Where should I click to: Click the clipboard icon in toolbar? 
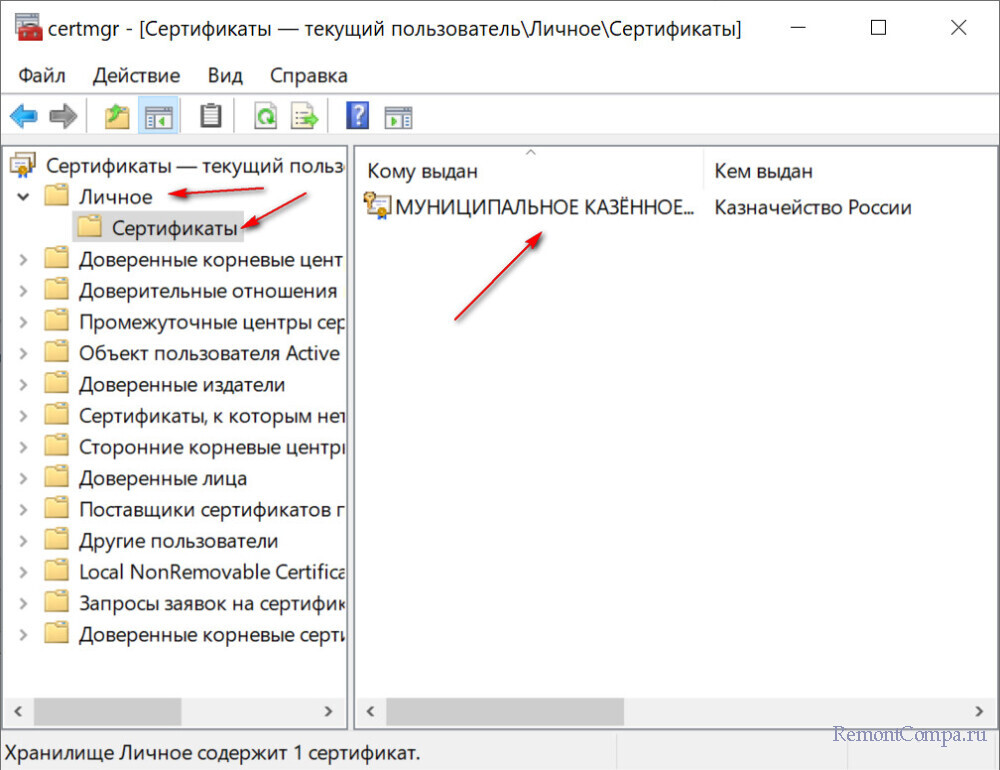click(210, 117)
